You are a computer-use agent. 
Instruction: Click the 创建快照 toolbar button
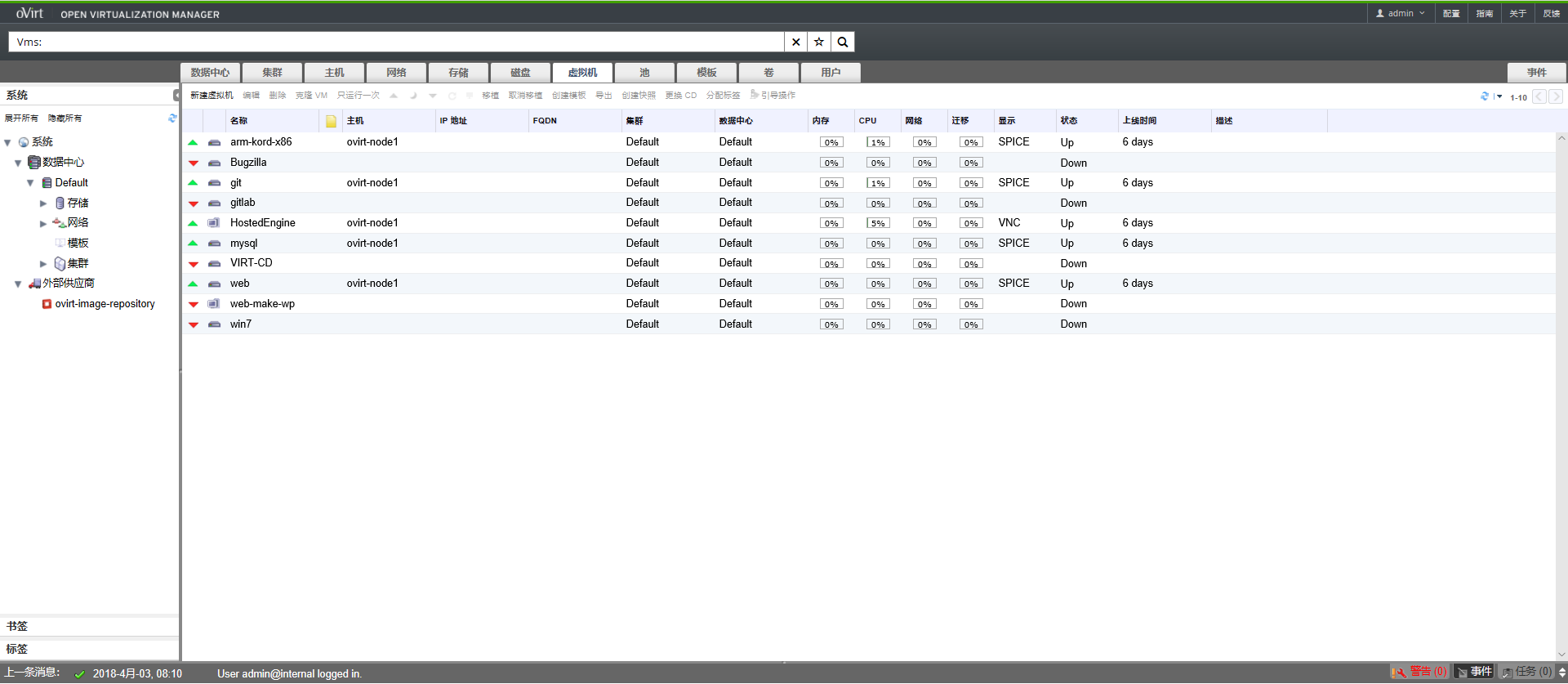click(x=639, y=96)
